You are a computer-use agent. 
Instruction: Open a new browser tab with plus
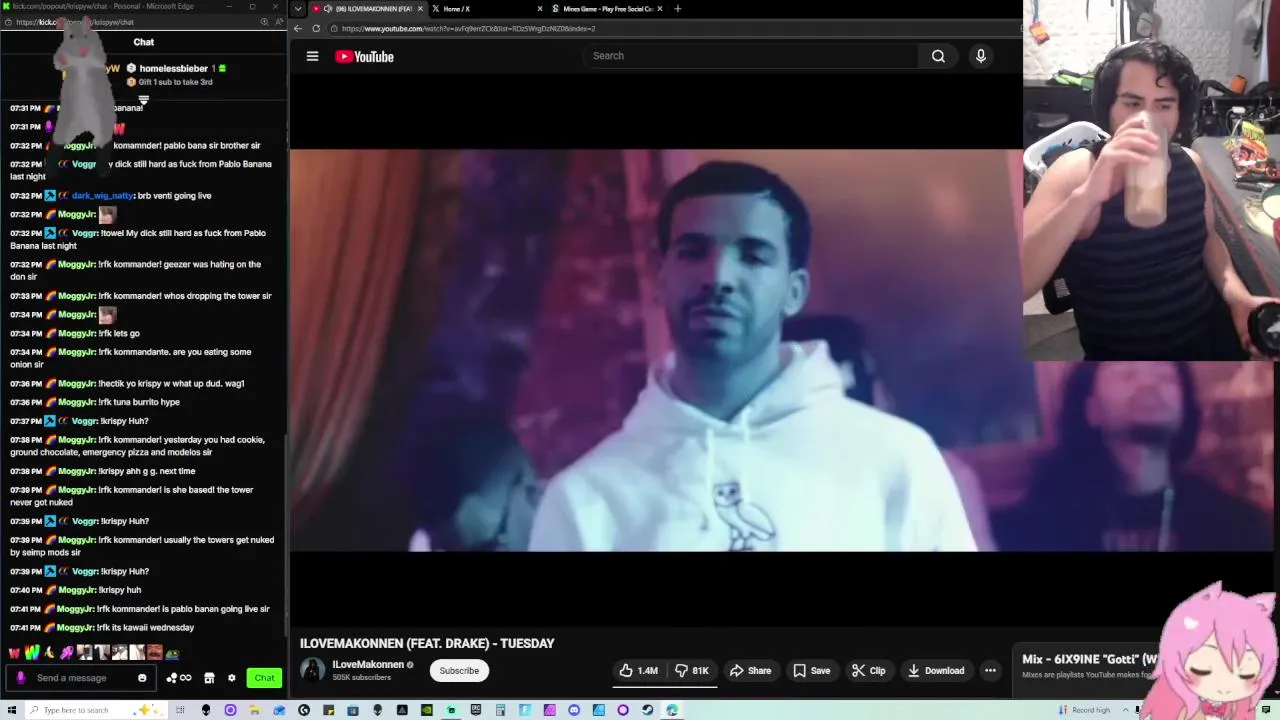(677, 9)
